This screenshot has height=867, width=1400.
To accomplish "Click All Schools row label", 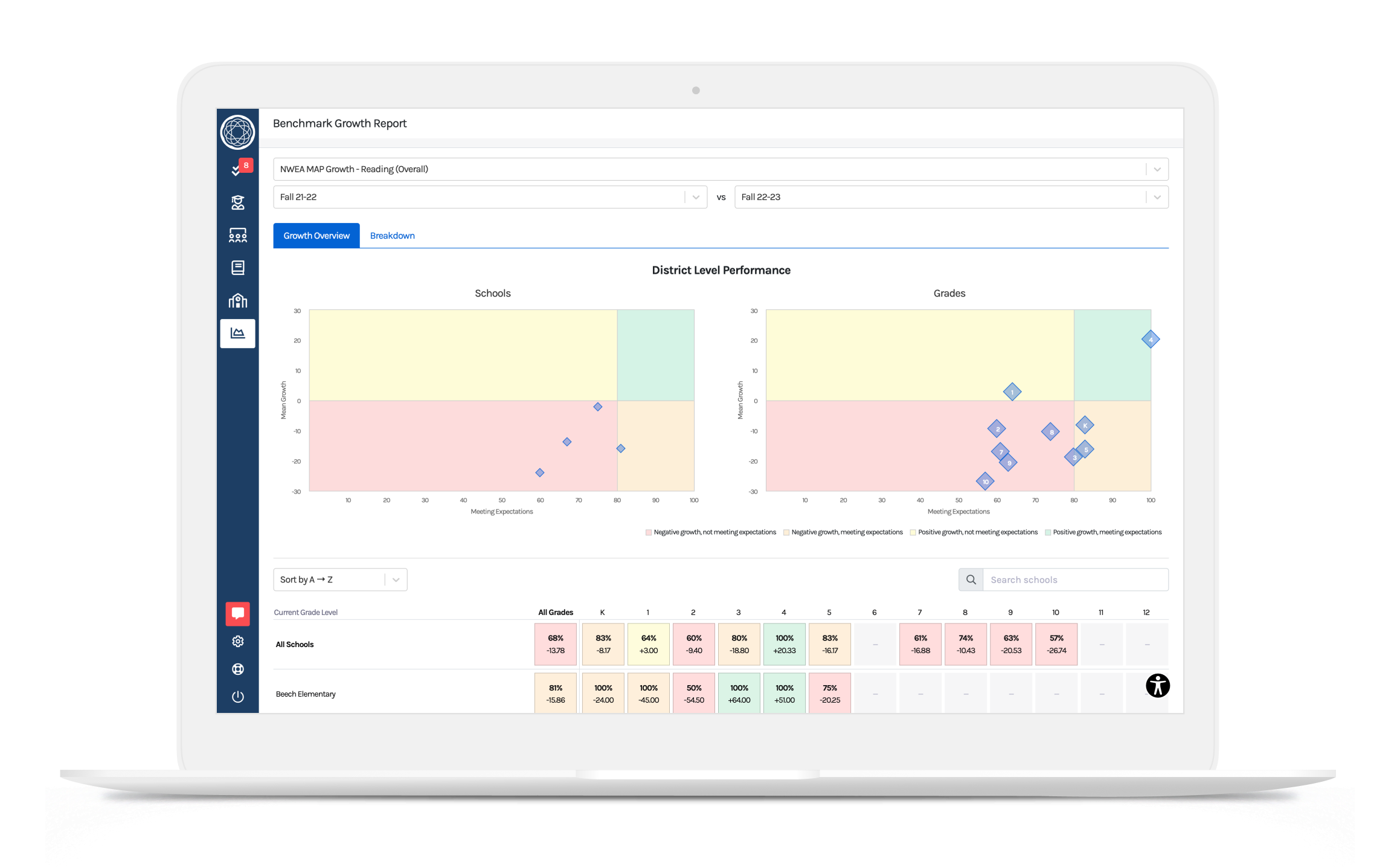I will [295, 645].
